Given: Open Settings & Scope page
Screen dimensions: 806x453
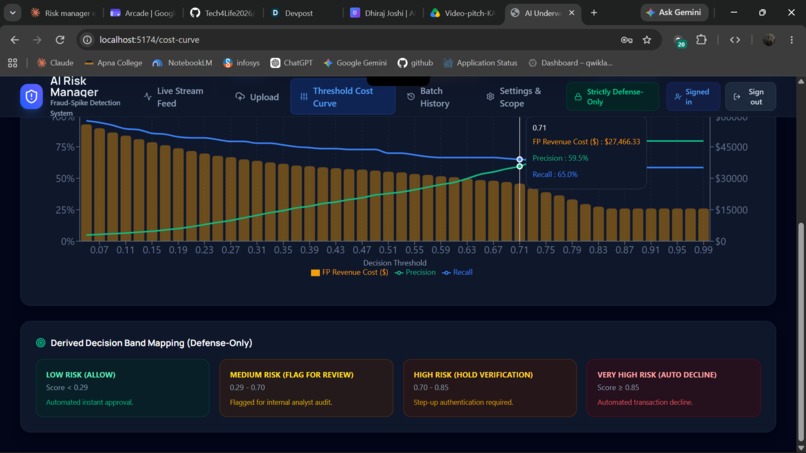Looking at the screenshot, I should click(x=514, y=97).
